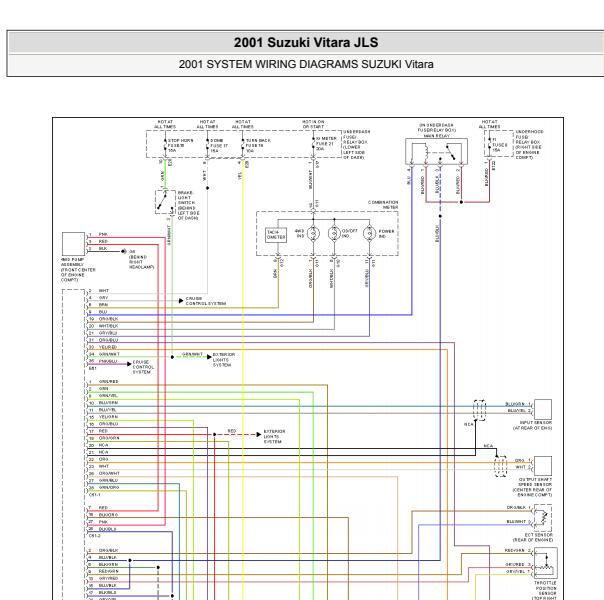Image resolution: width=604 pixels, height=600 pixels.
Task: Click "HOT IN ON OR START" label
Action: pos(313,124)
